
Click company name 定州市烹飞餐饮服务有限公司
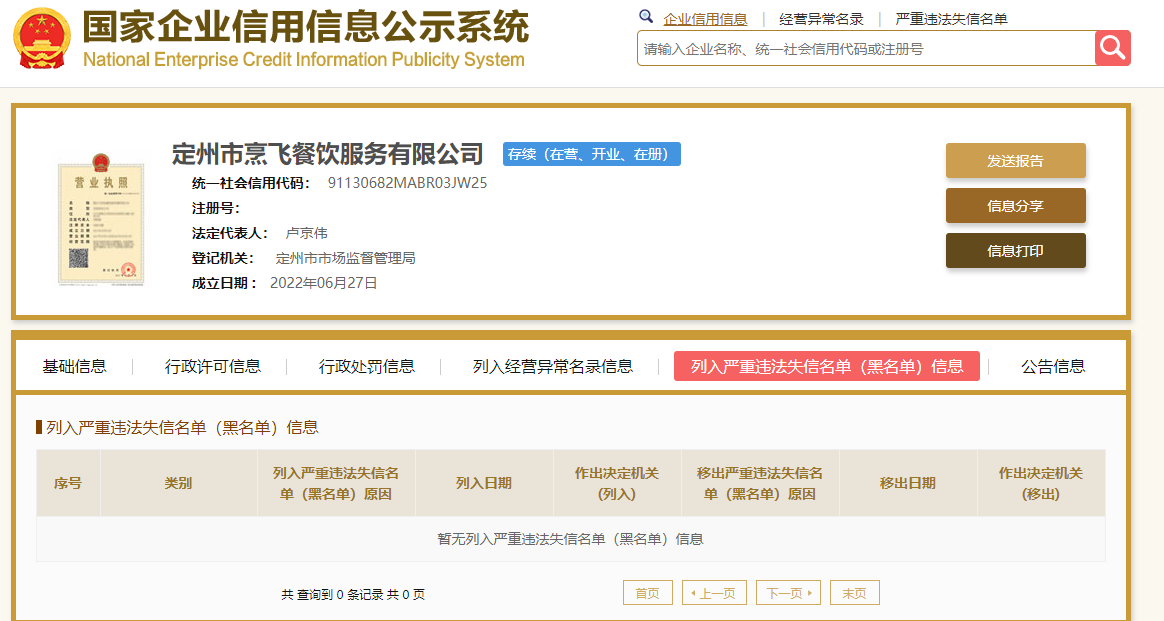[x=327, y=154]
